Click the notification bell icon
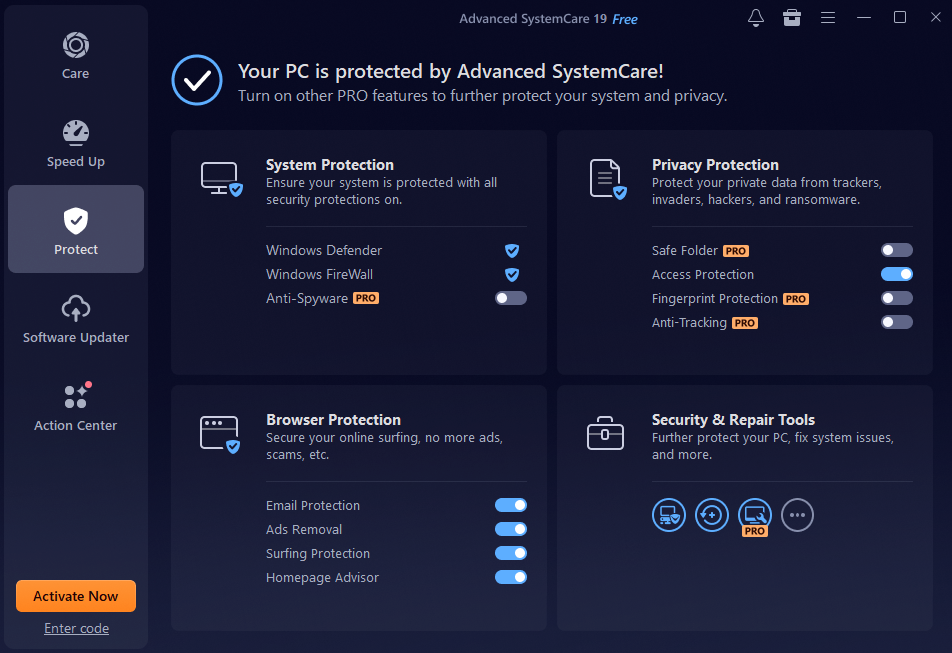The height and width of the screenshot is (653, 952). click(x=756, y=18)
